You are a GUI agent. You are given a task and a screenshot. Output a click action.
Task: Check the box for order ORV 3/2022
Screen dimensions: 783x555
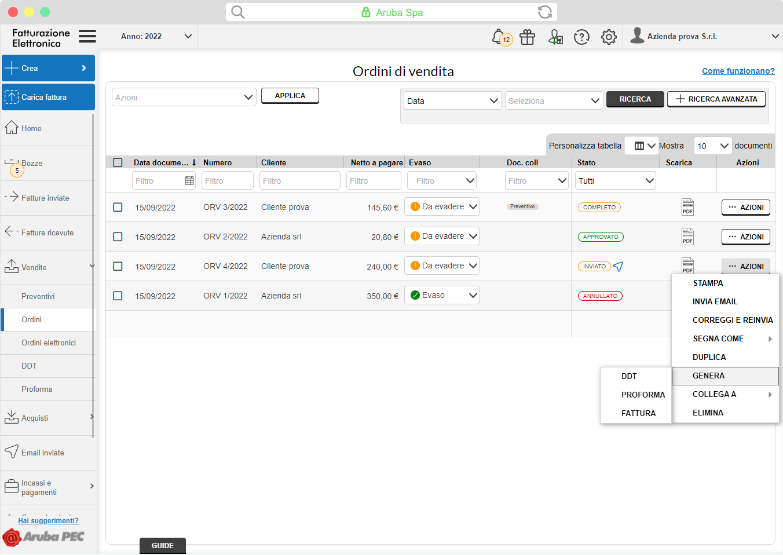(x=117, y=207)
